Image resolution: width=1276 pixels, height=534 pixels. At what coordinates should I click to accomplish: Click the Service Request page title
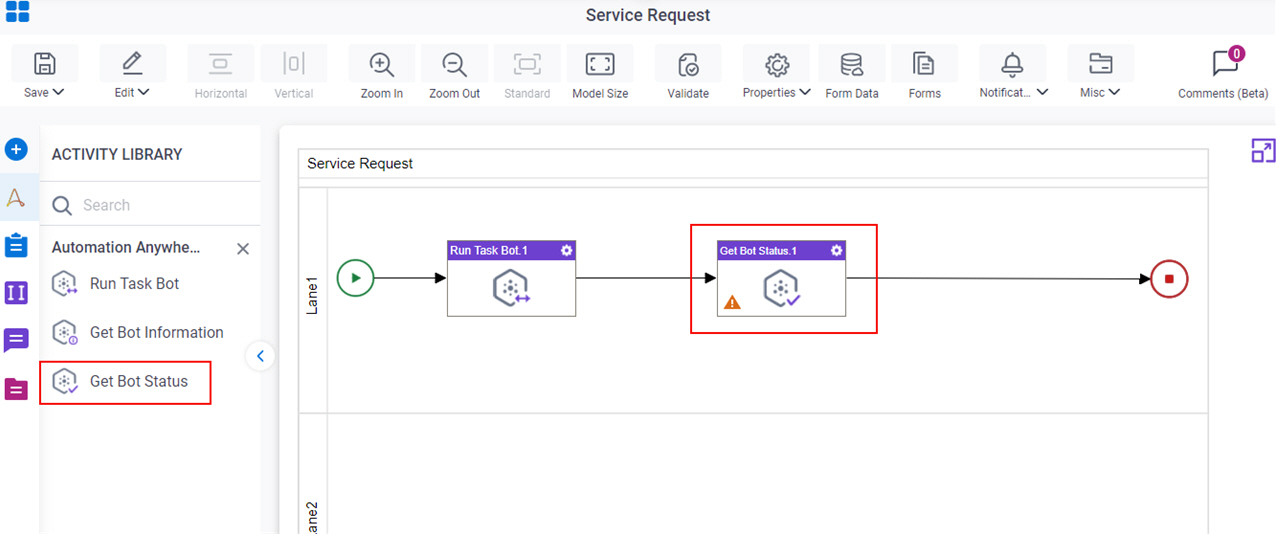[648, 15]
